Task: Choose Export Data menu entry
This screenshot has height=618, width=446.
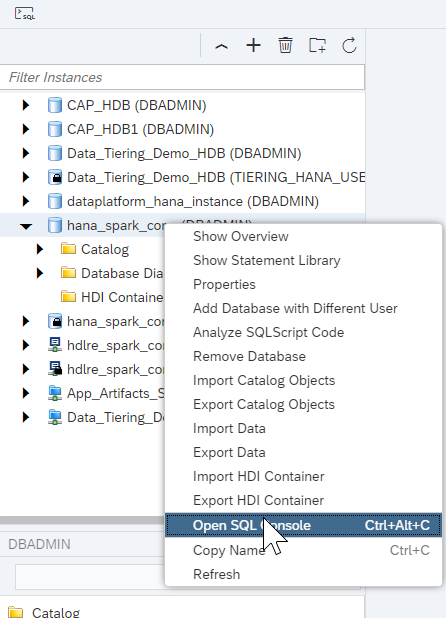Action: tap(303, 453)
